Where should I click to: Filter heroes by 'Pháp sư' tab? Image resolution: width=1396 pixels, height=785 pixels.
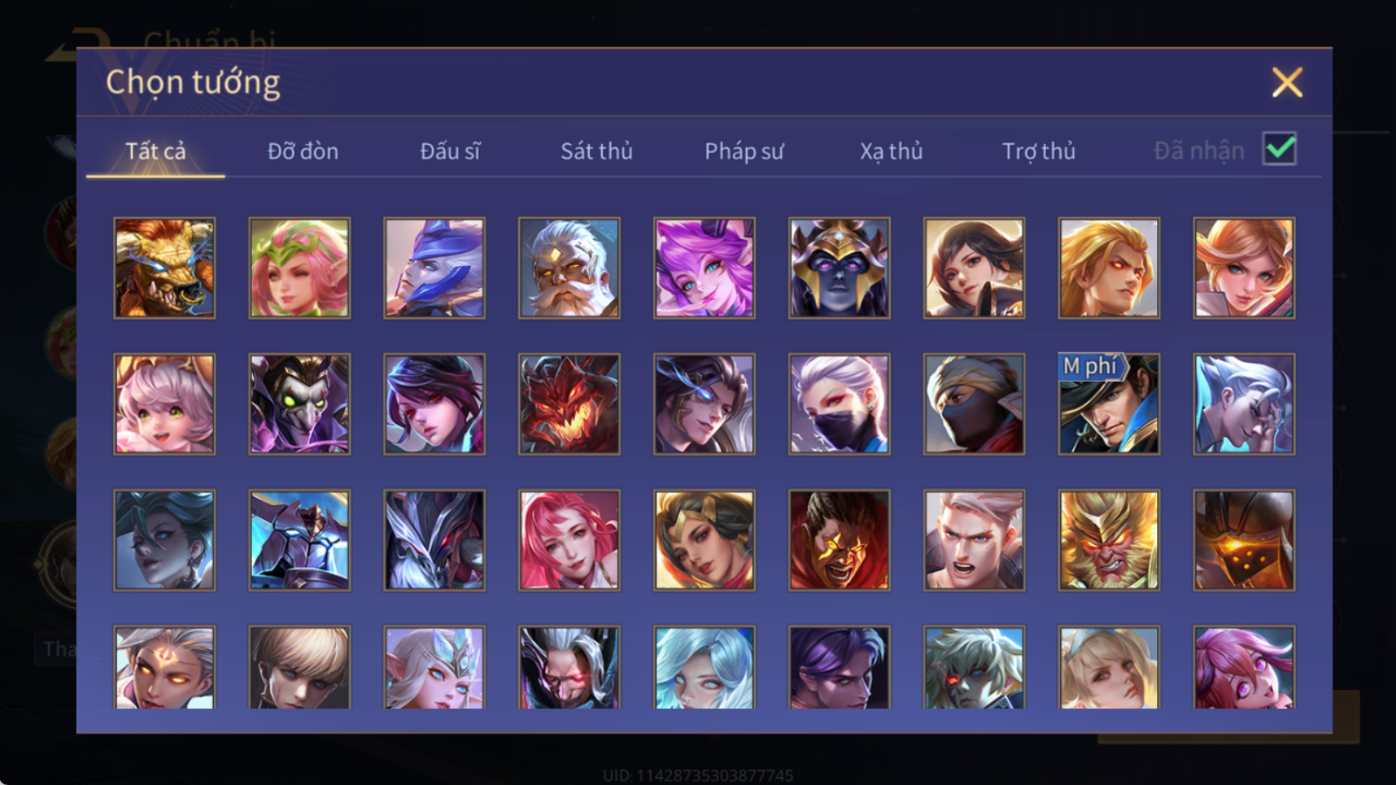coord(744,151)
